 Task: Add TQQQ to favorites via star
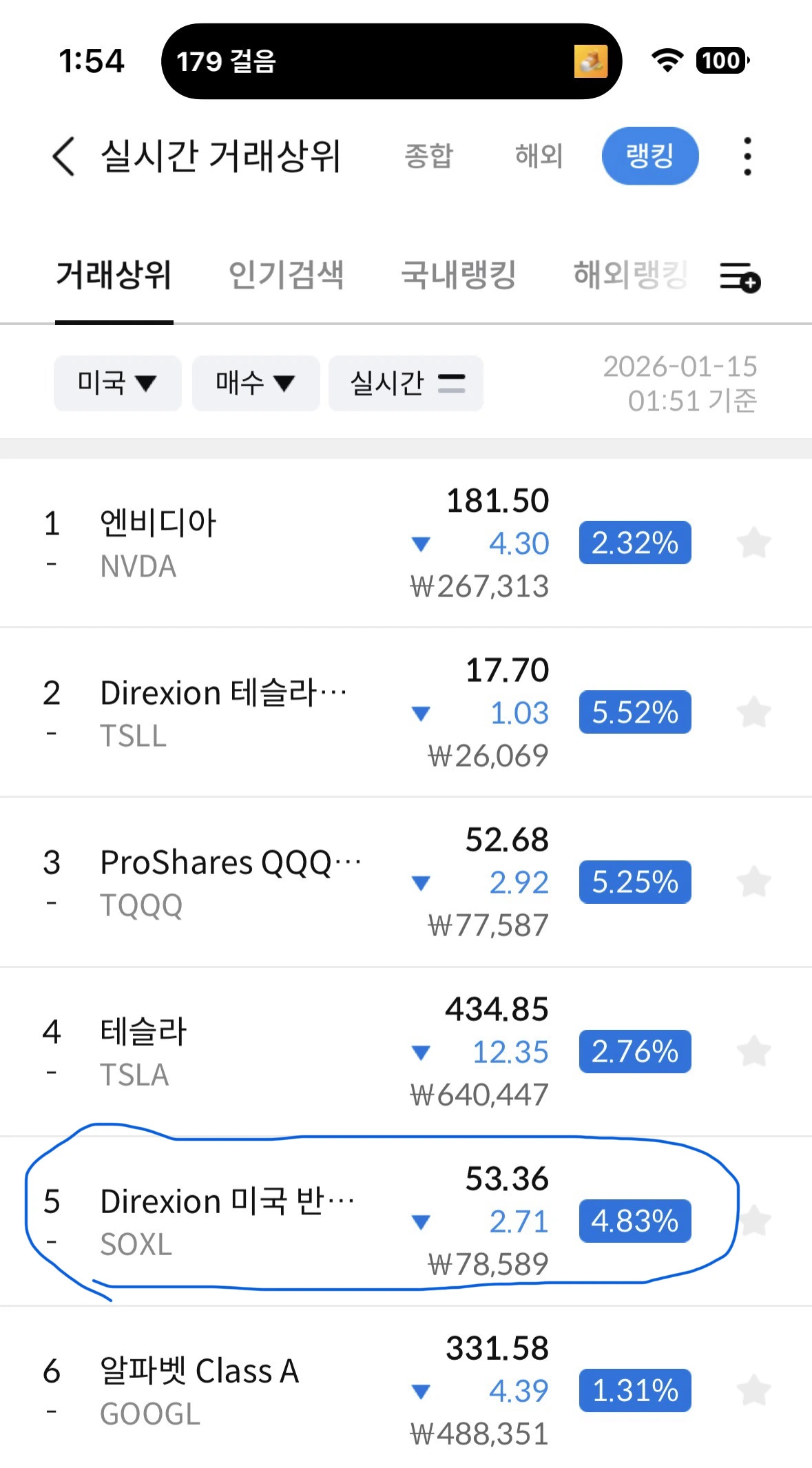(x=754, y=882)
